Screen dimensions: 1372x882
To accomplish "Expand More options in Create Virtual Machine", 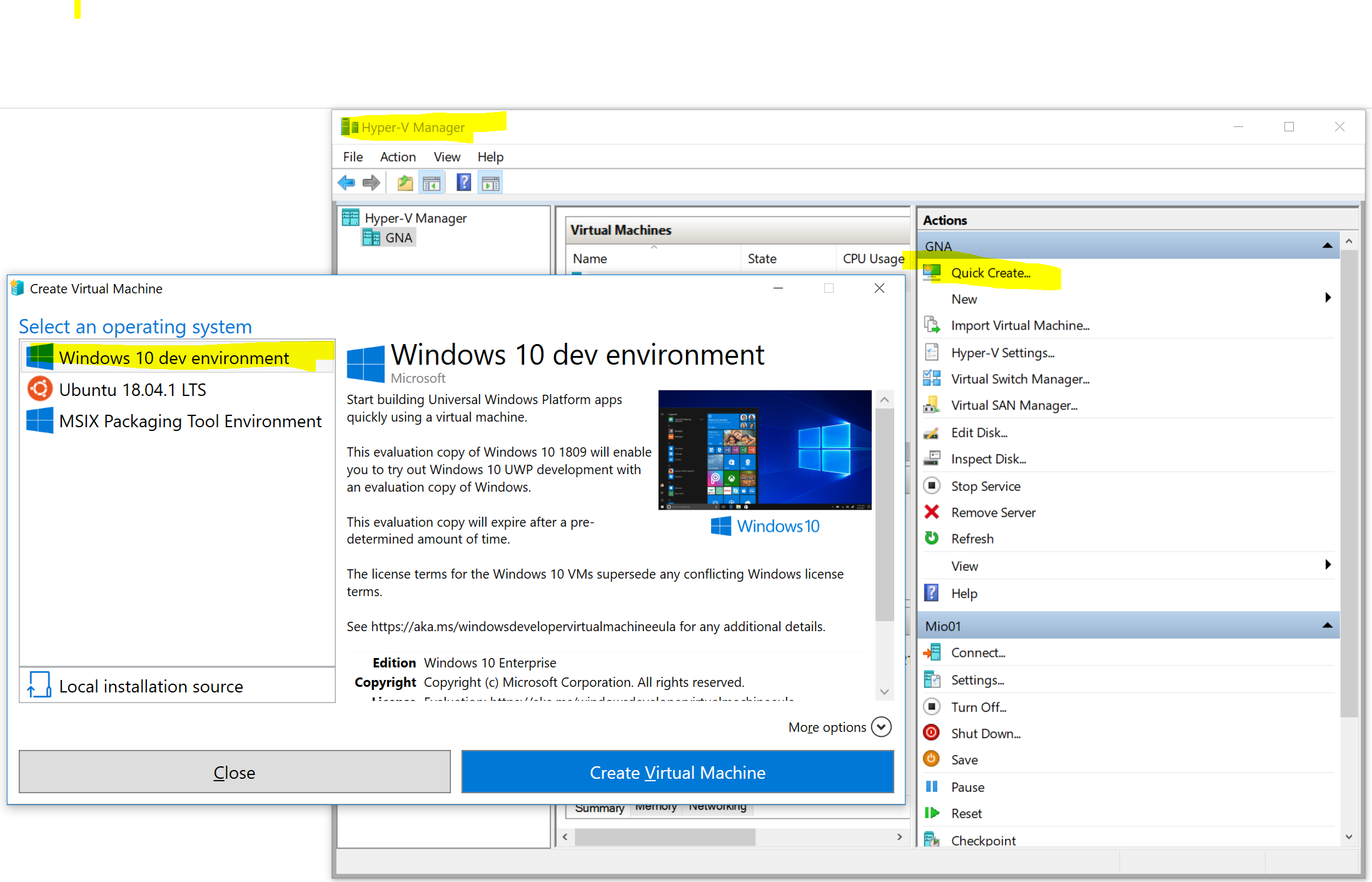I will pyautogui.click(x=881, y=727).
